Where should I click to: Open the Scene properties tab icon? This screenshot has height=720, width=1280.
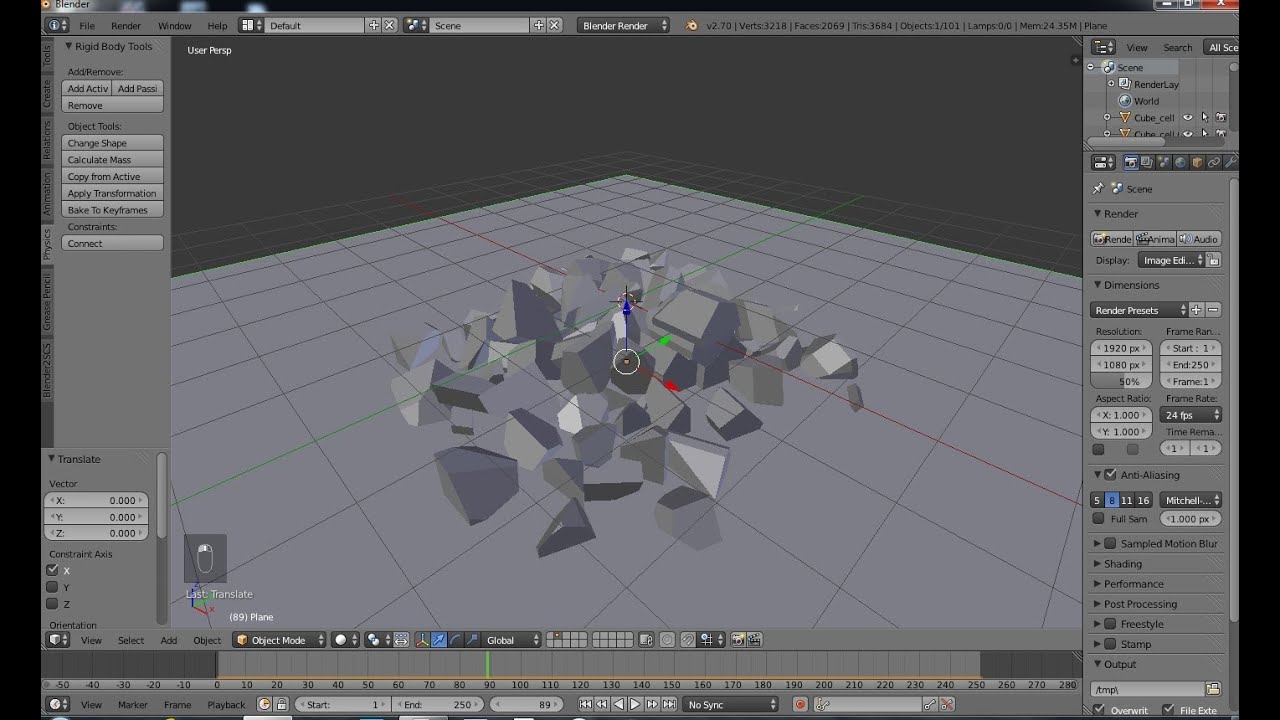click(1164, 162)
